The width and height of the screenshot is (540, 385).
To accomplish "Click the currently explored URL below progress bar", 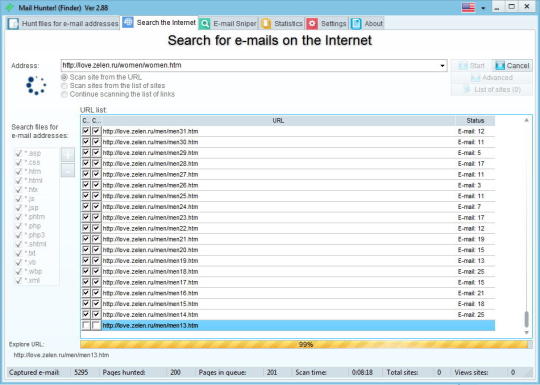I will pos(61,355).
